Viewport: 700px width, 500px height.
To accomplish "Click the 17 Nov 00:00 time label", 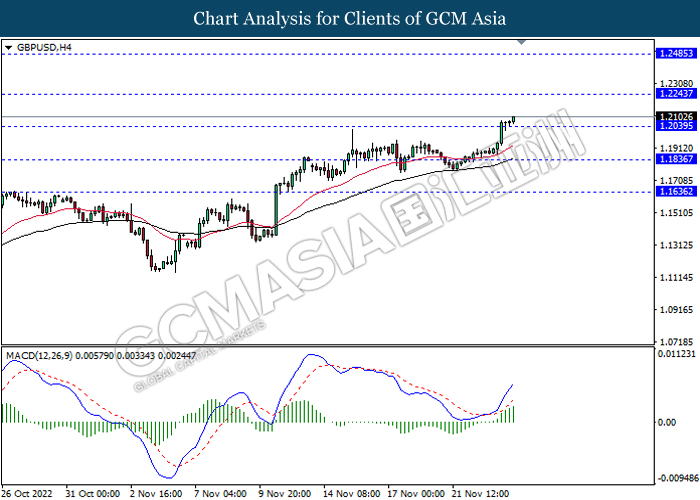I will (x=416, y=493).
